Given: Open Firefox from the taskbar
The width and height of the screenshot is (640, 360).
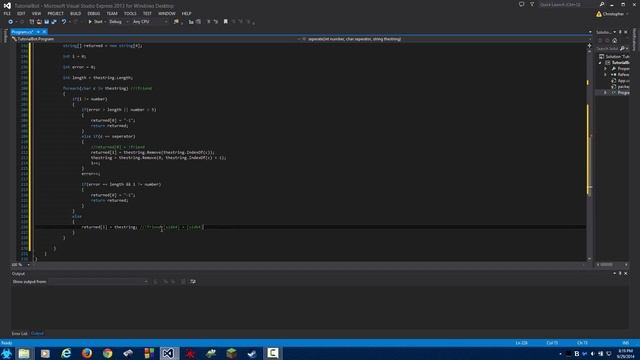Looking at the screenshot, I should click(x=87, y=353).
